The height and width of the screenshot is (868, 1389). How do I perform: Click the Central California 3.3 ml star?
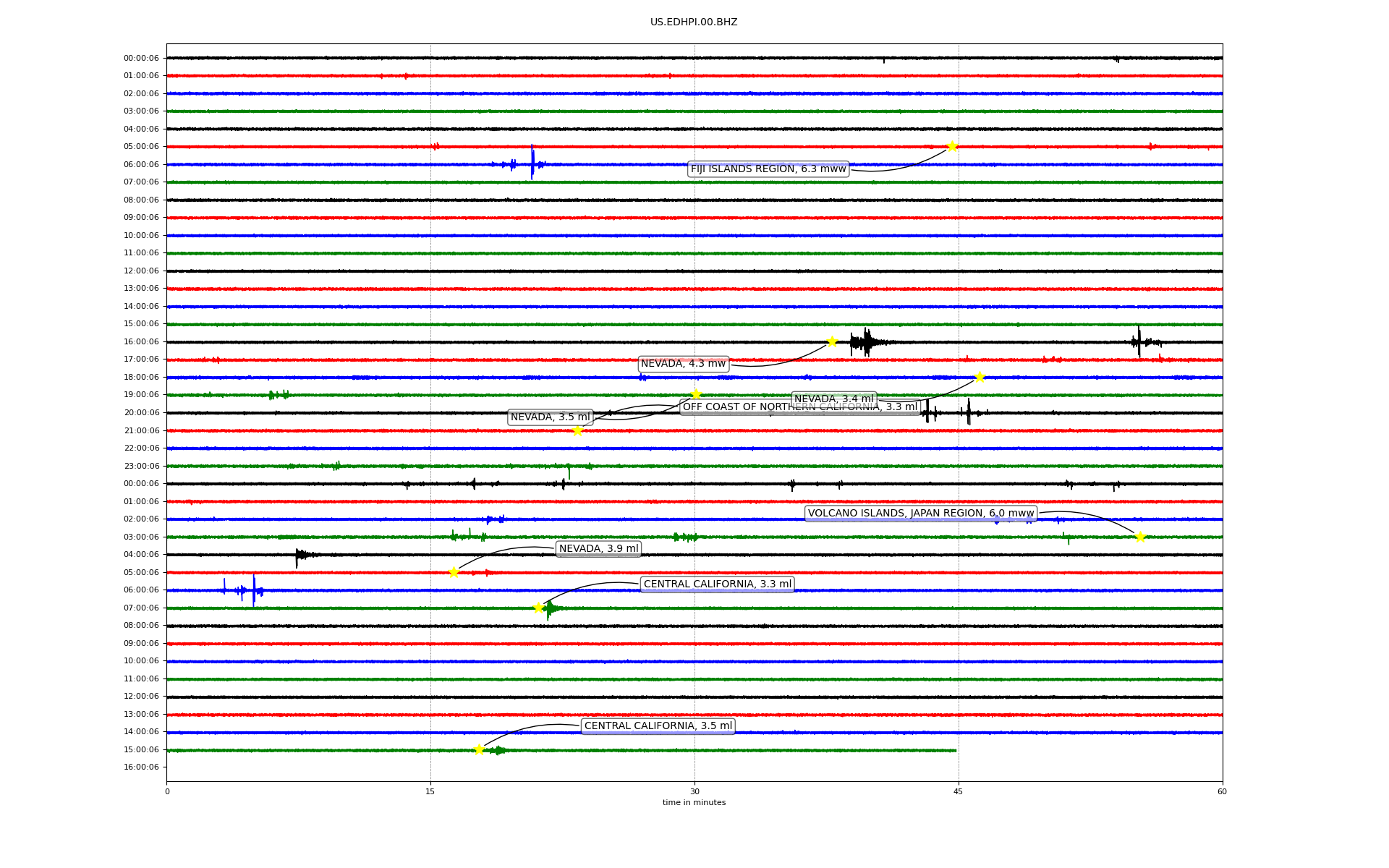click(x=538, y=608)
